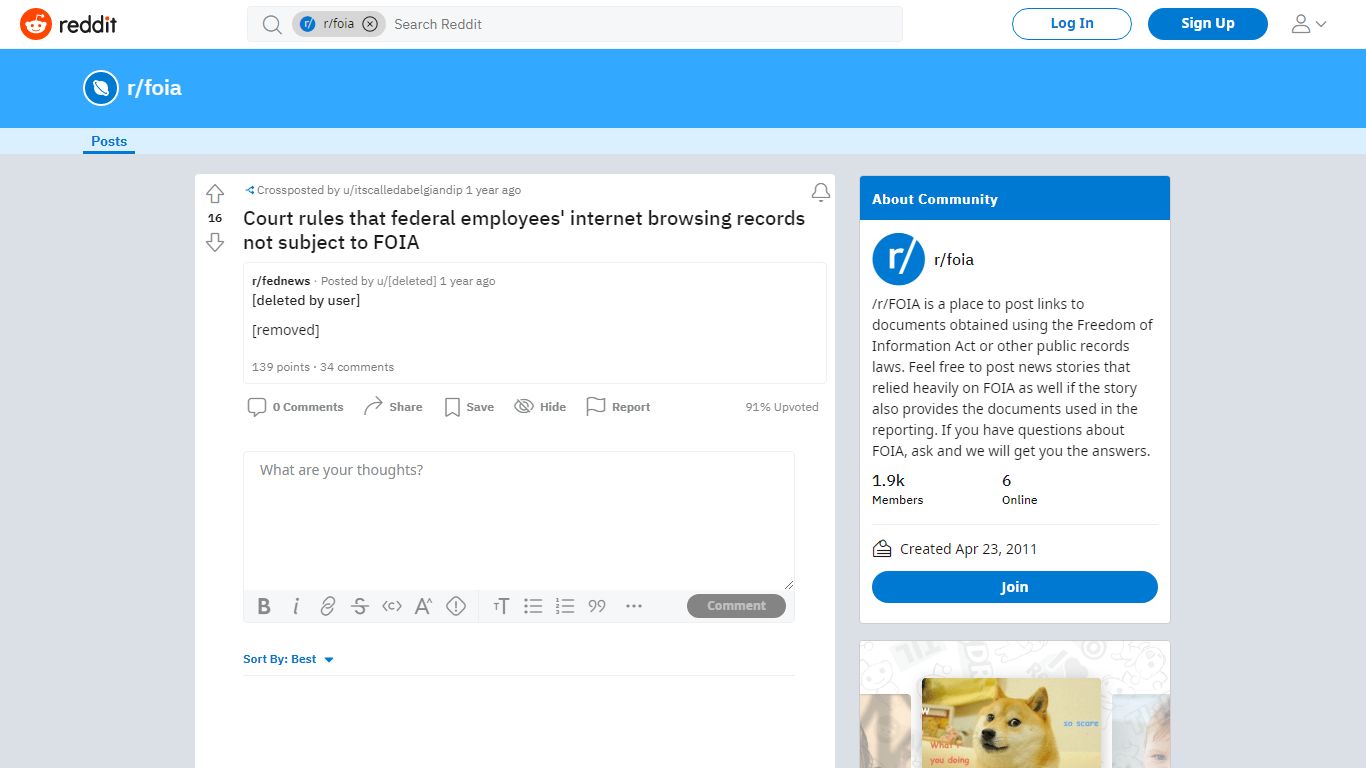Screen dimensions: 1366x768
Task: Open r/foia avatar in About Community
Action: pos(898,259)
